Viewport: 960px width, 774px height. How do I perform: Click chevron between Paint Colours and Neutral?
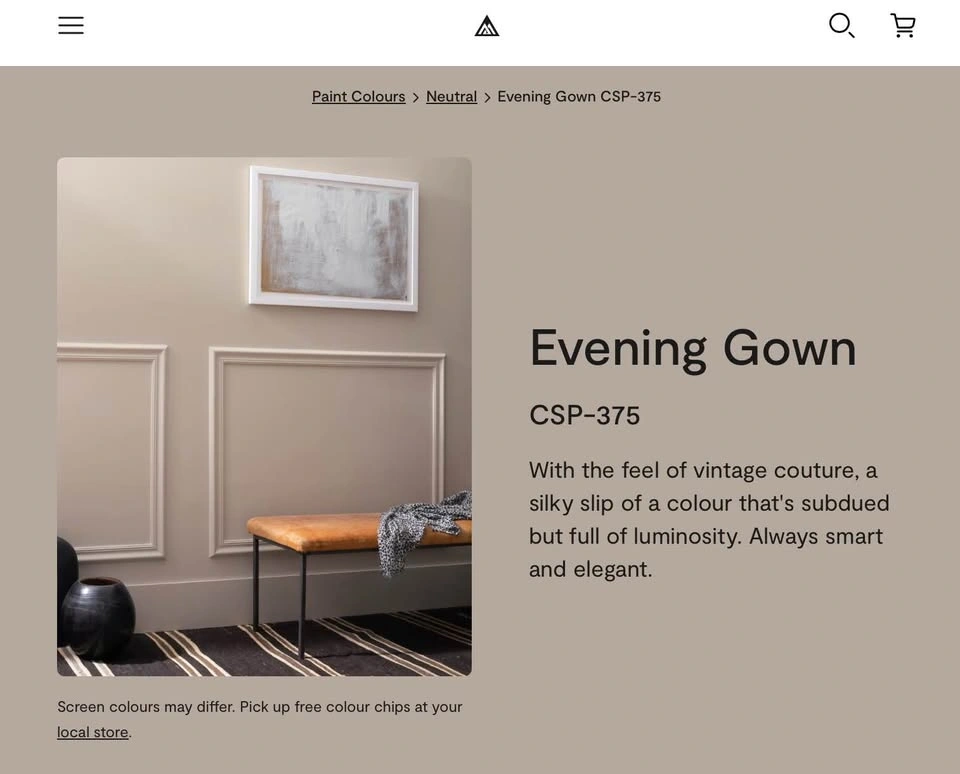point(416,97)
